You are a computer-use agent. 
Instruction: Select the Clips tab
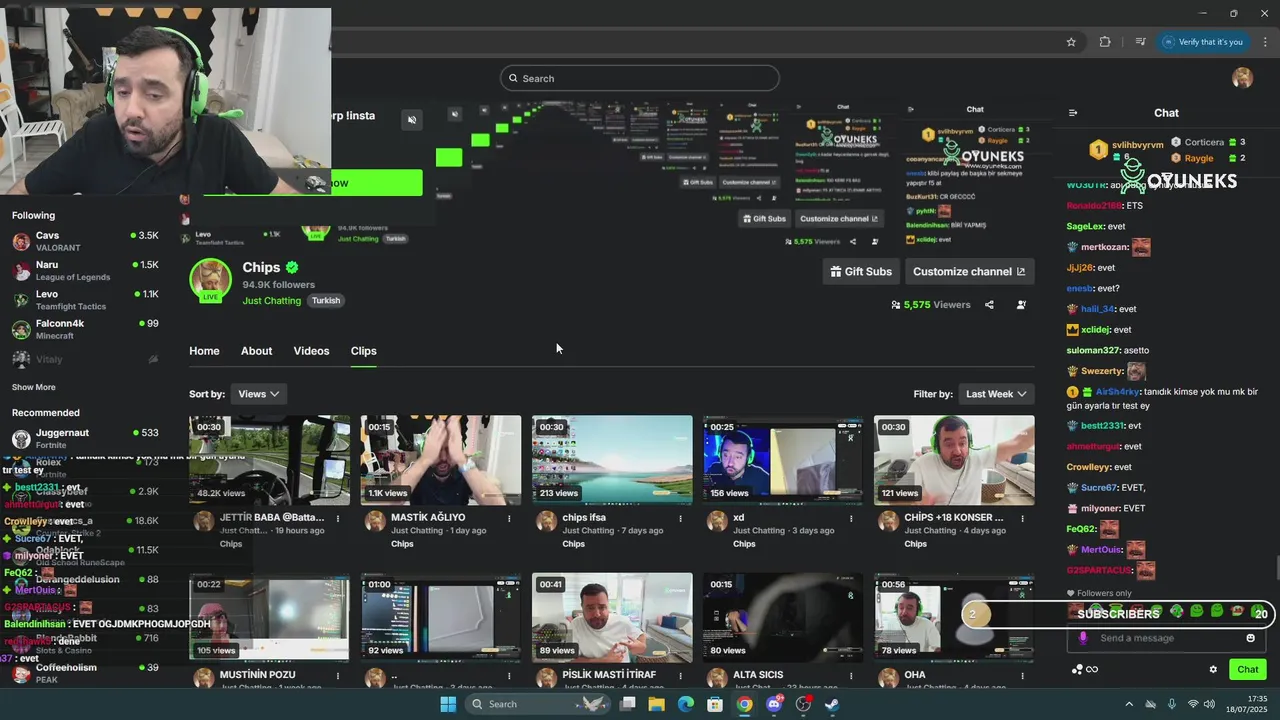pyautogui.click(x=363, y=351)
